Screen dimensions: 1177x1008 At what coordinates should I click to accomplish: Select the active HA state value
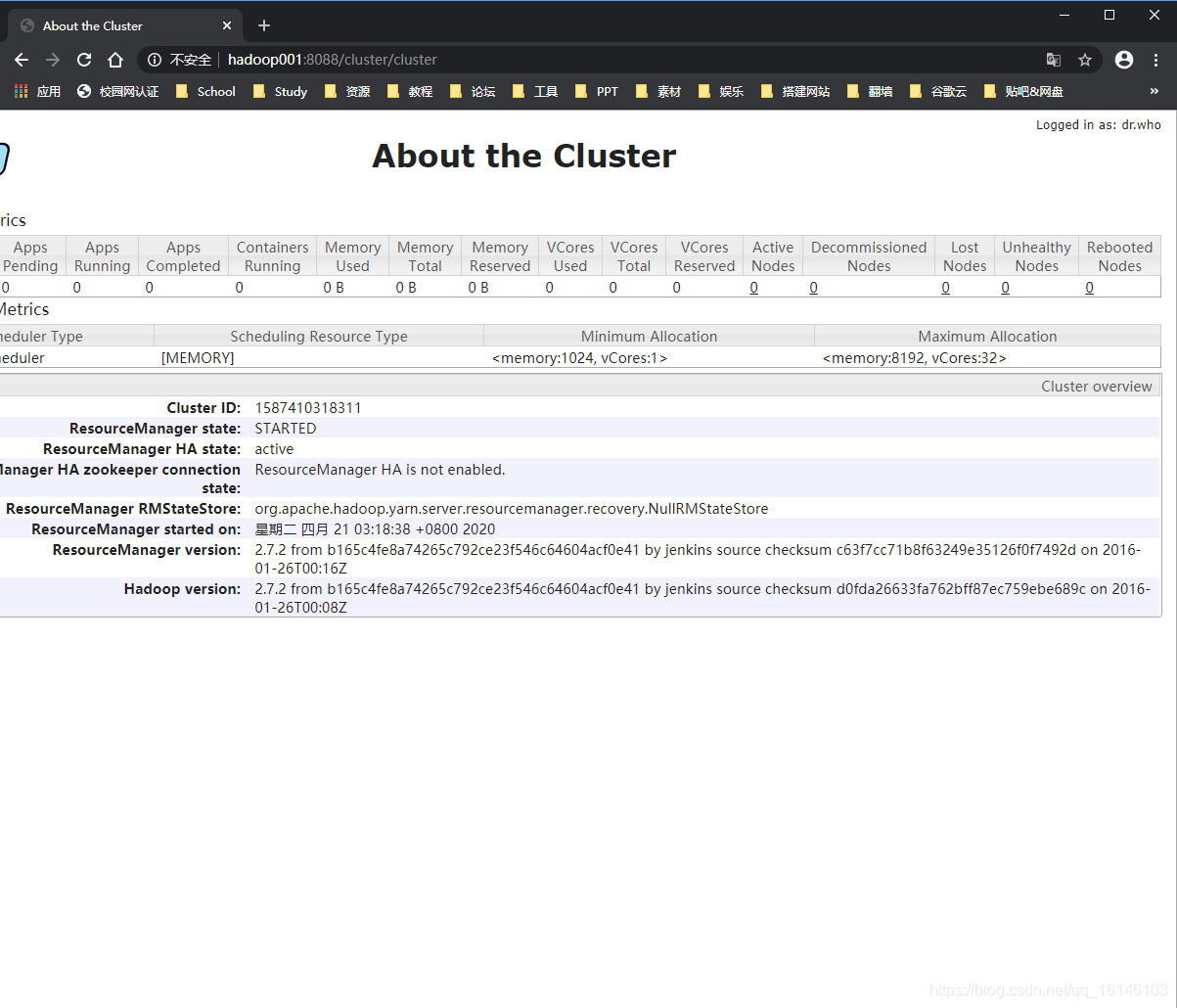274,448
